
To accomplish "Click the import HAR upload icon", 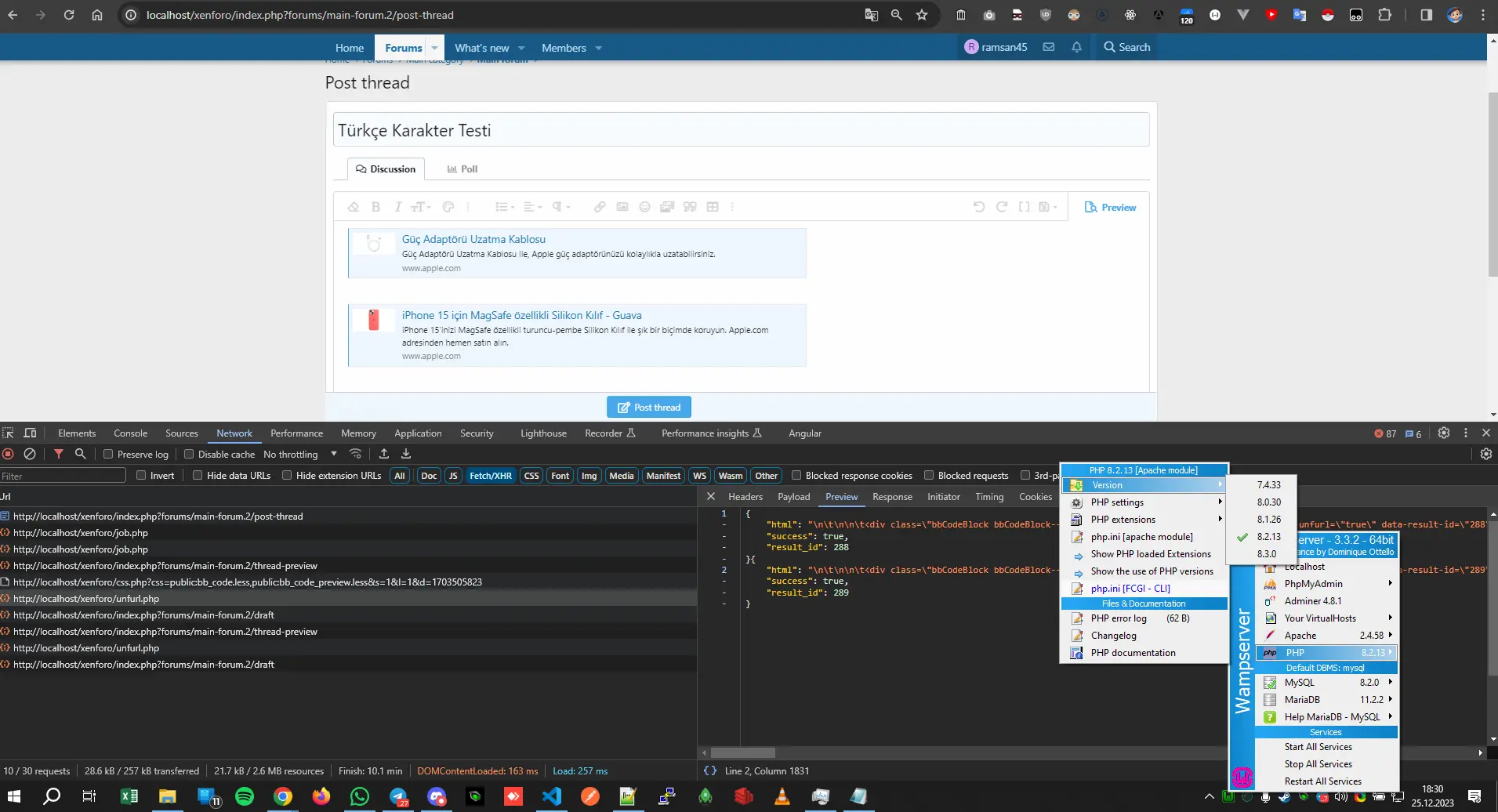I will [384, 454].
